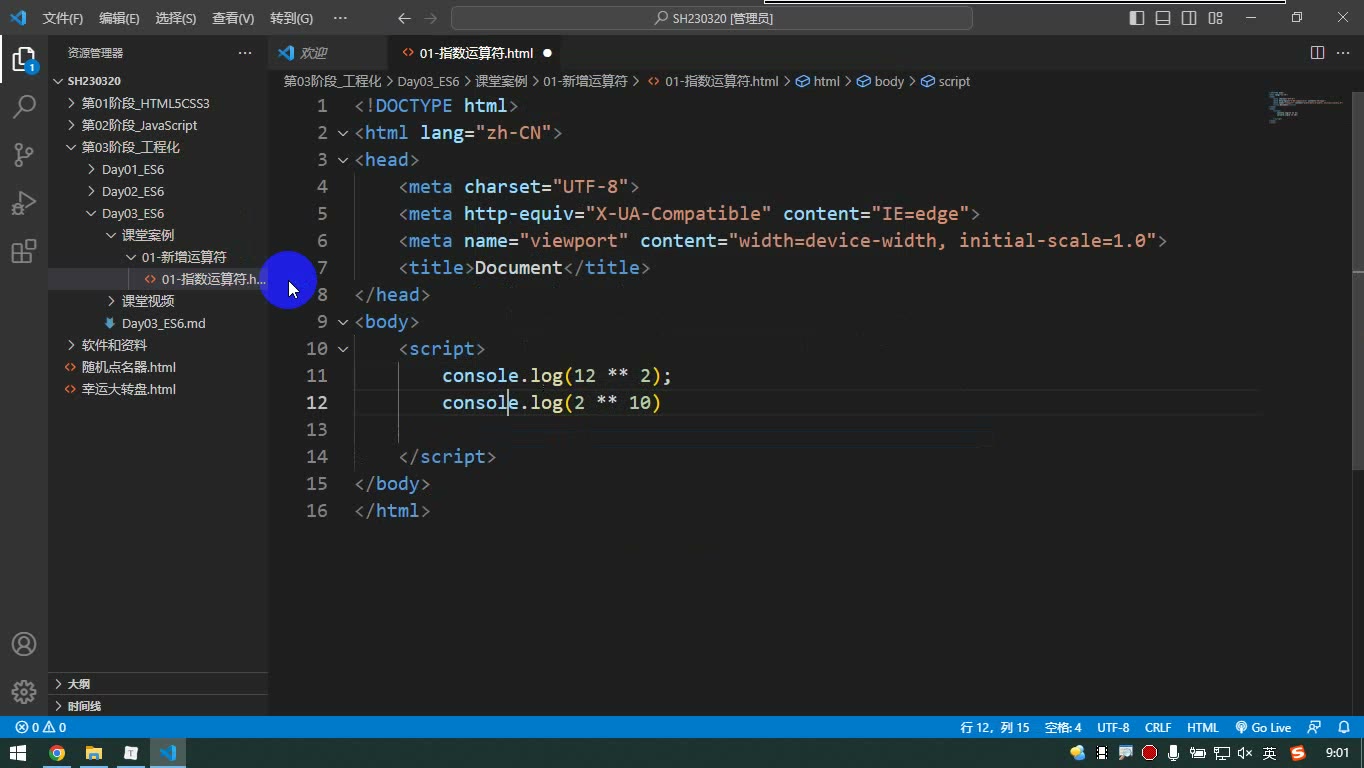Click the editor minimap preview
The image size is (1364, 768).
(x=1306, y=107)
